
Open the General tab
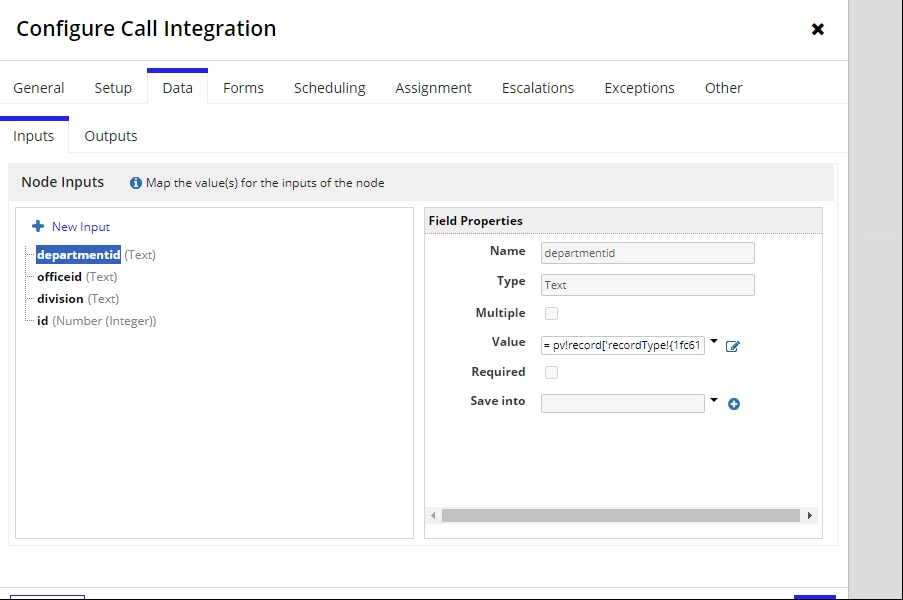coord(39,88)
